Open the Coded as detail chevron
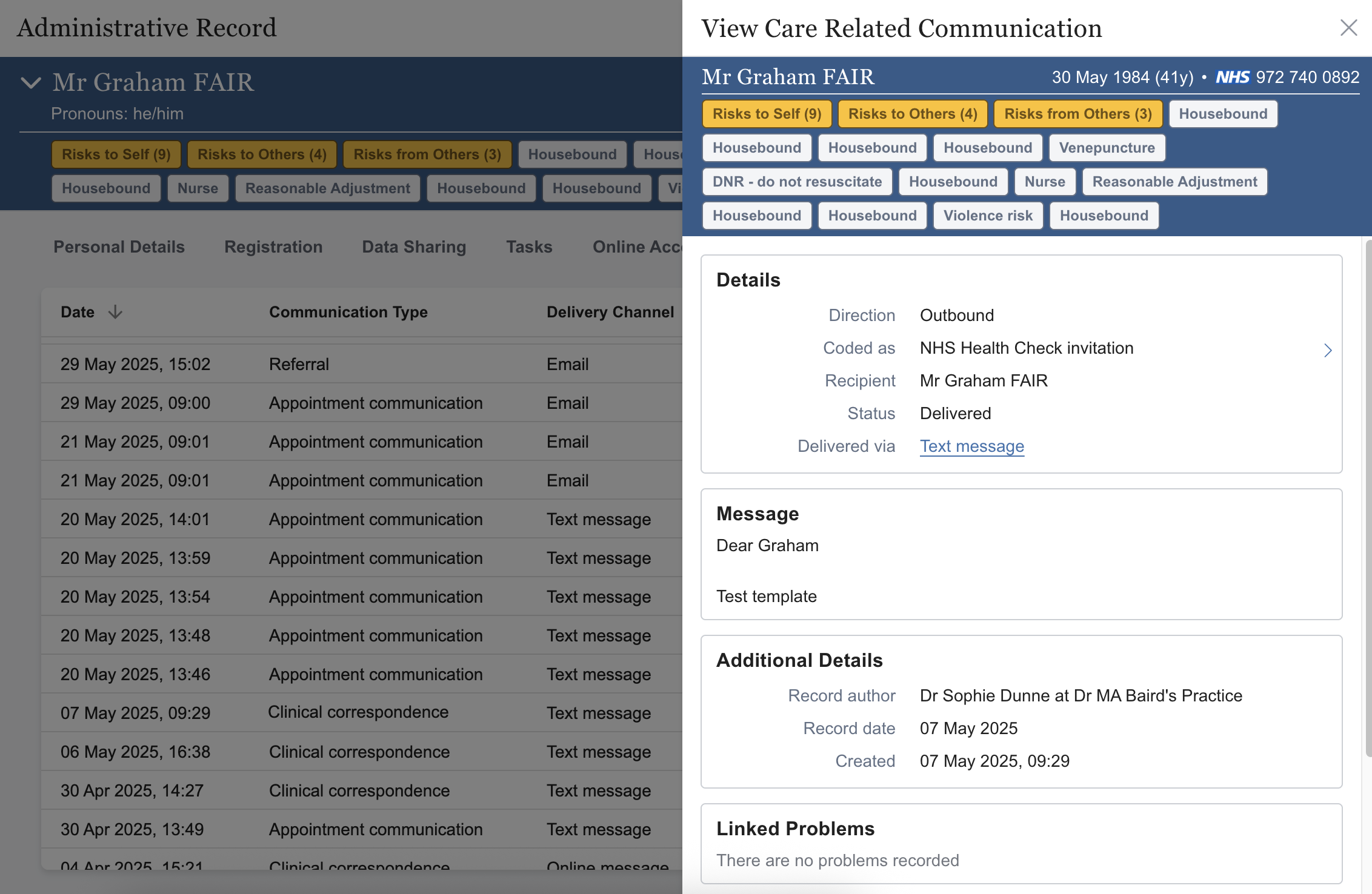This screenshot has height=894, width=1372. click(1328, 350)
